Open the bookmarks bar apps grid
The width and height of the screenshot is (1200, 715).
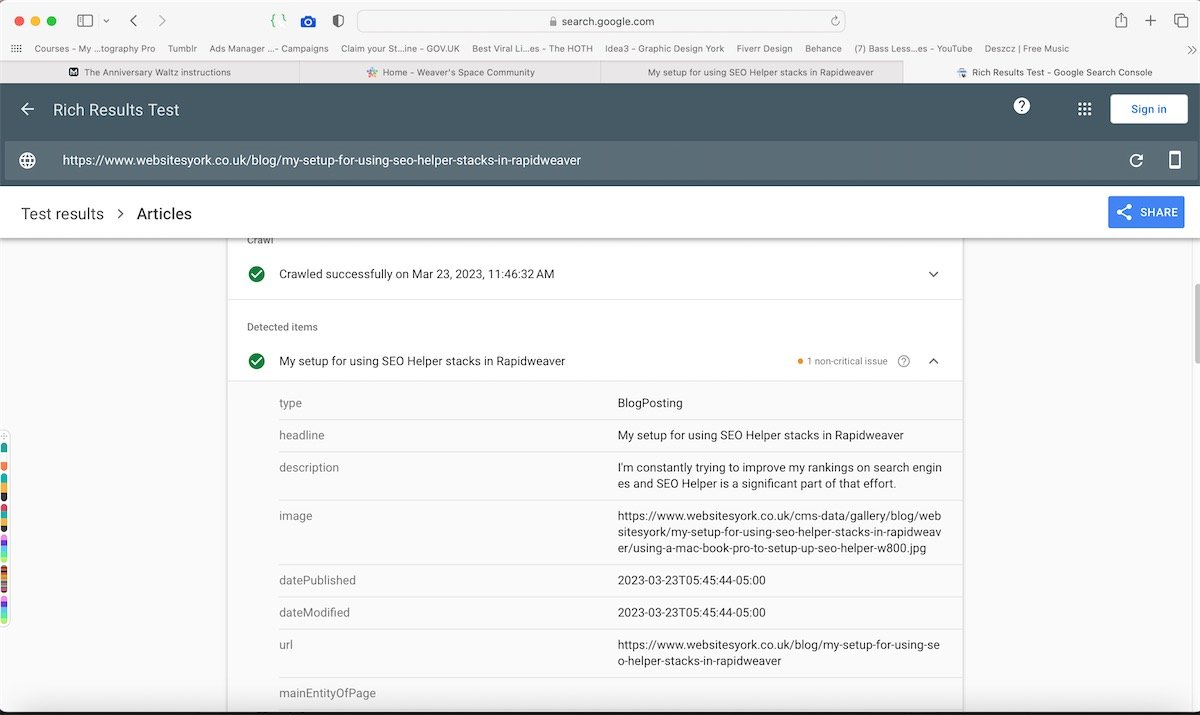16,48
